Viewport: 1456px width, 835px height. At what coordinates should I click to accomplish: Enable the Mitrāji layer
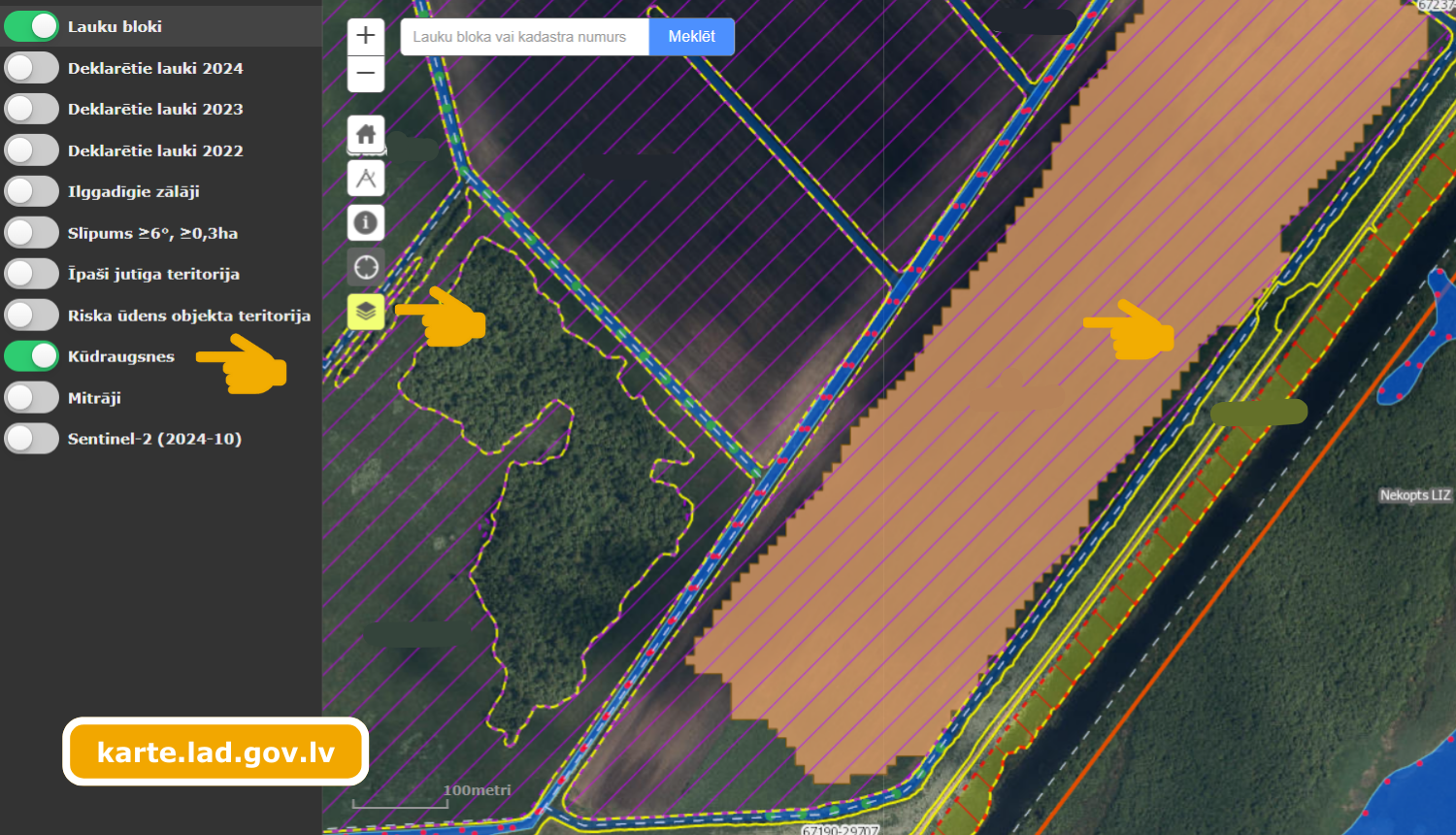[x=32, y=398]
